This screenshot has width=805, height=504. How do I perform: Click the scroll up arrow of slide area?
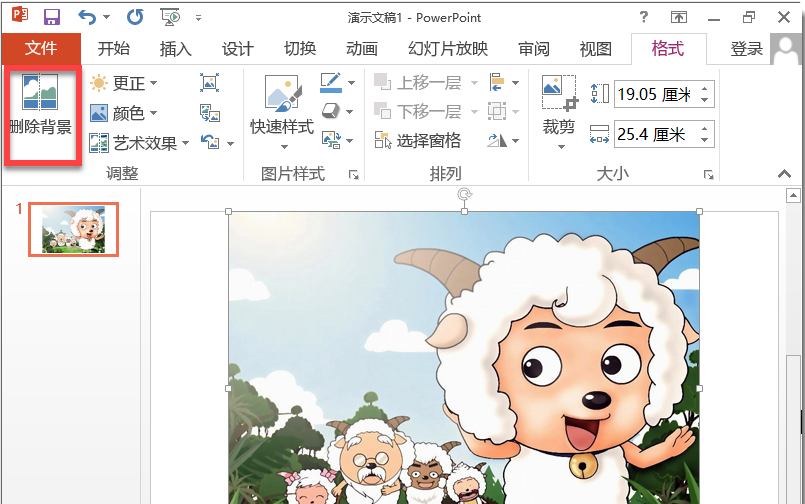[x=793, y=196]
